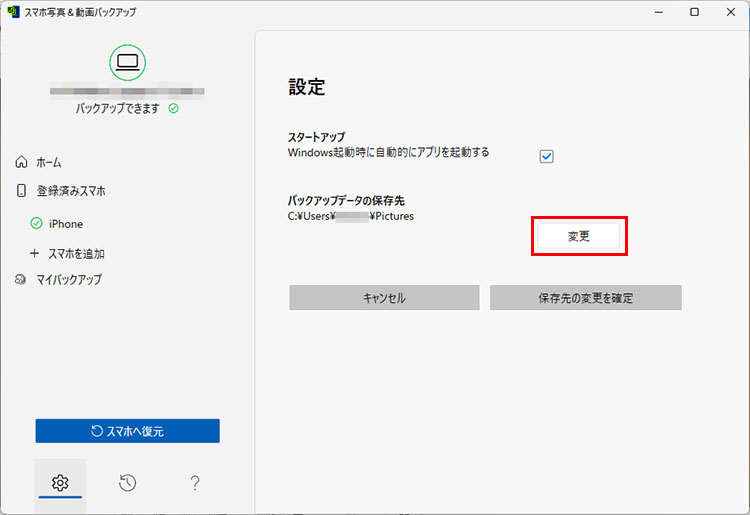Select 登録済みスマホ in the sidebar
This screenshot has width=750, height=515.
pos(70,191)
